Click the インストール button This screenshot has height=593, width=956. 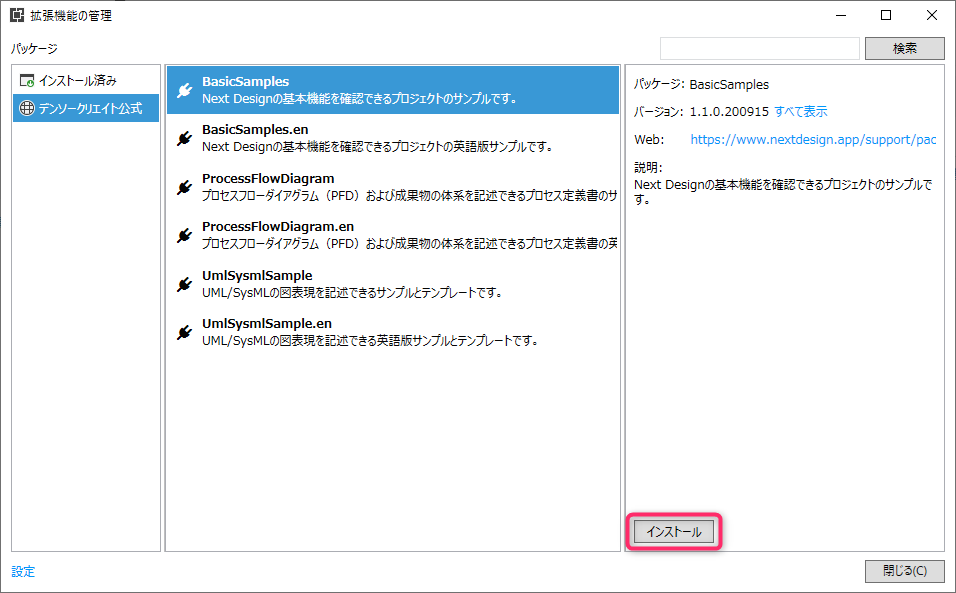click(674, 531)
